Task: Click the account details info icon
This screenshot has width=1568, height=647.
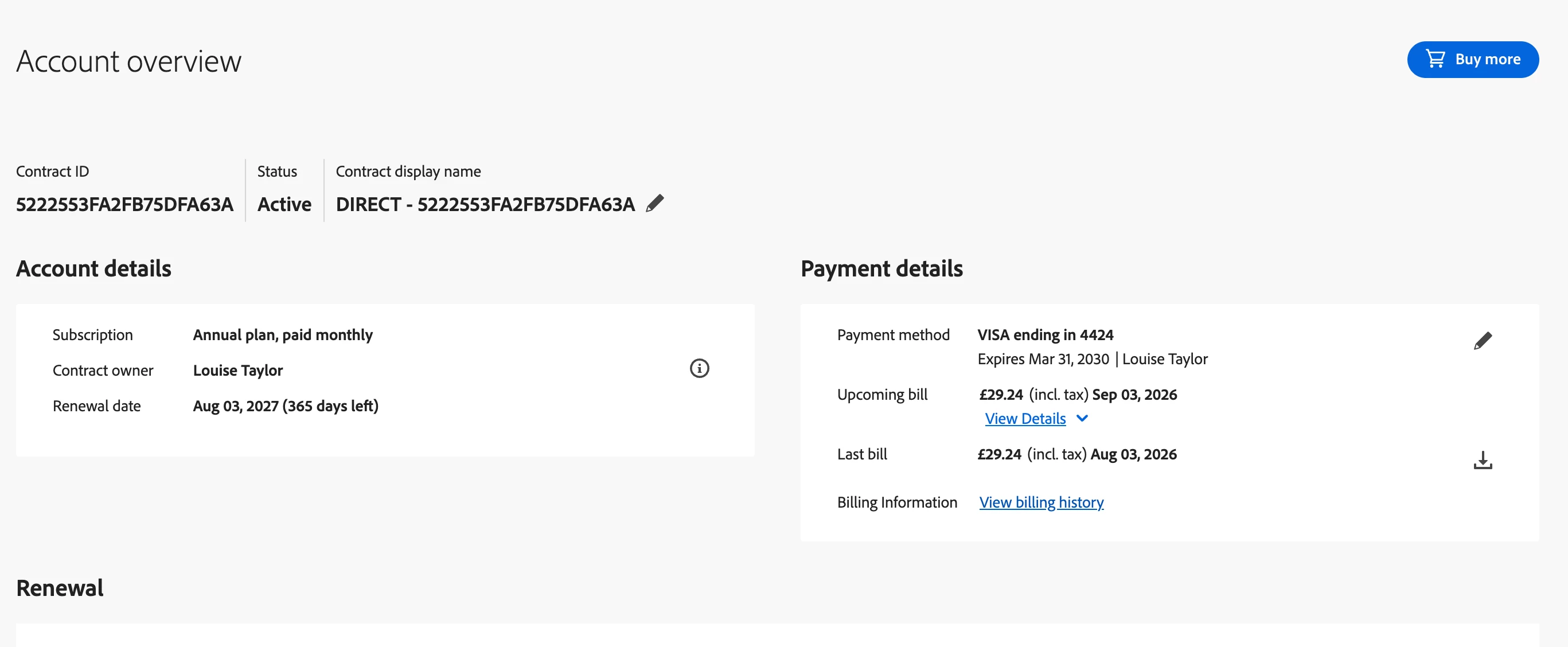Action: click(x=699, y=368)
